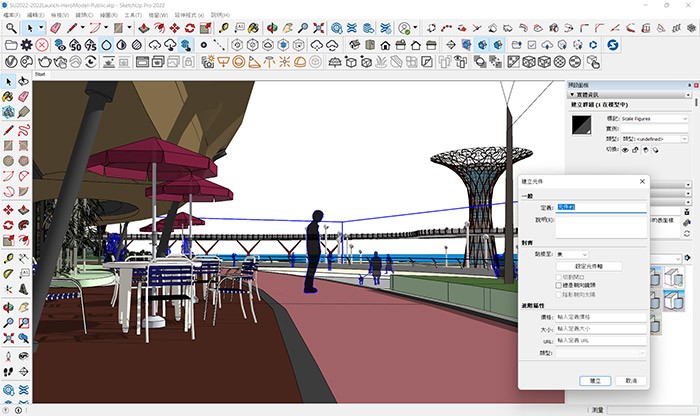
Task: Open the 說明 menu
Action: [220, 15]
